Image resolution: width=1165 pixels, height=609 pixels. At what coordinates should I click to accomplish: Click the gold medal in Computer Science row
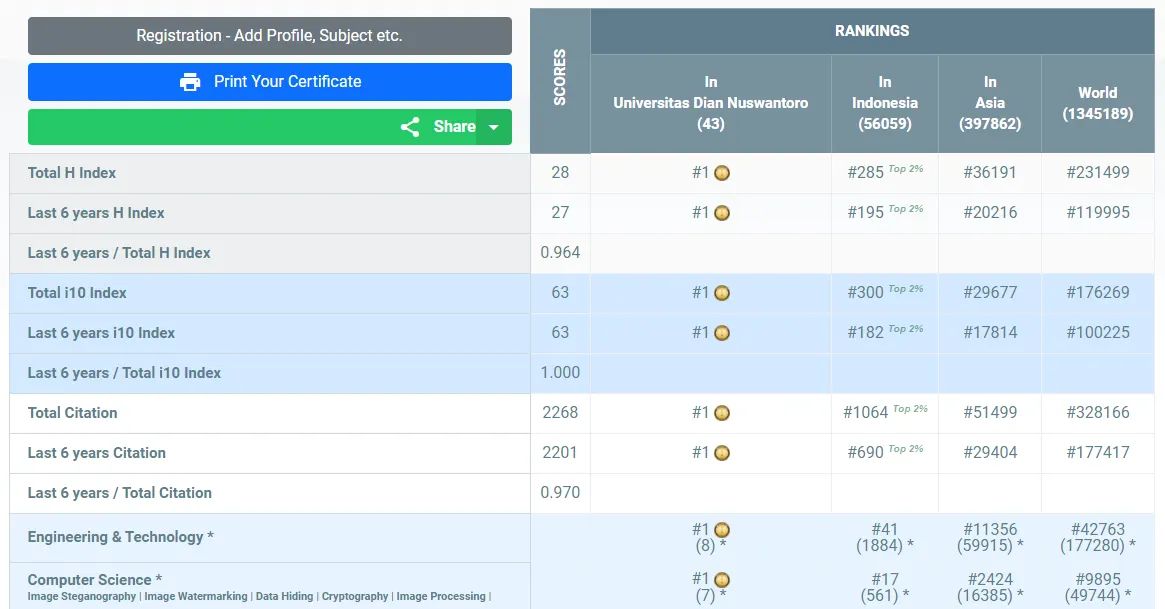pos(722,579)
